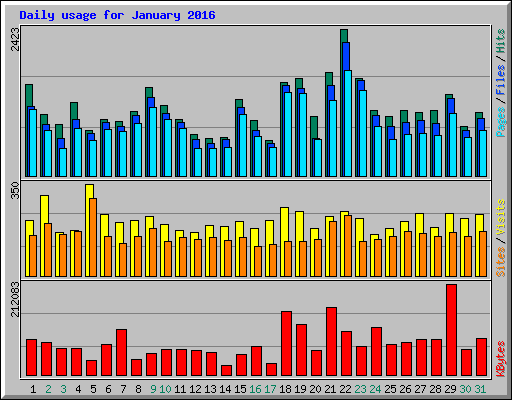Click day 17 on the x-axis

pos(270,389)
